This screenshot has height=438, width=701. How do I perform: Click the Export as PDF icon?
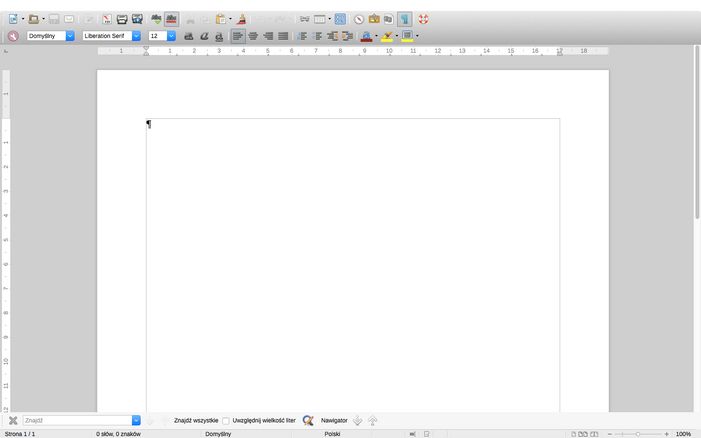106,19
